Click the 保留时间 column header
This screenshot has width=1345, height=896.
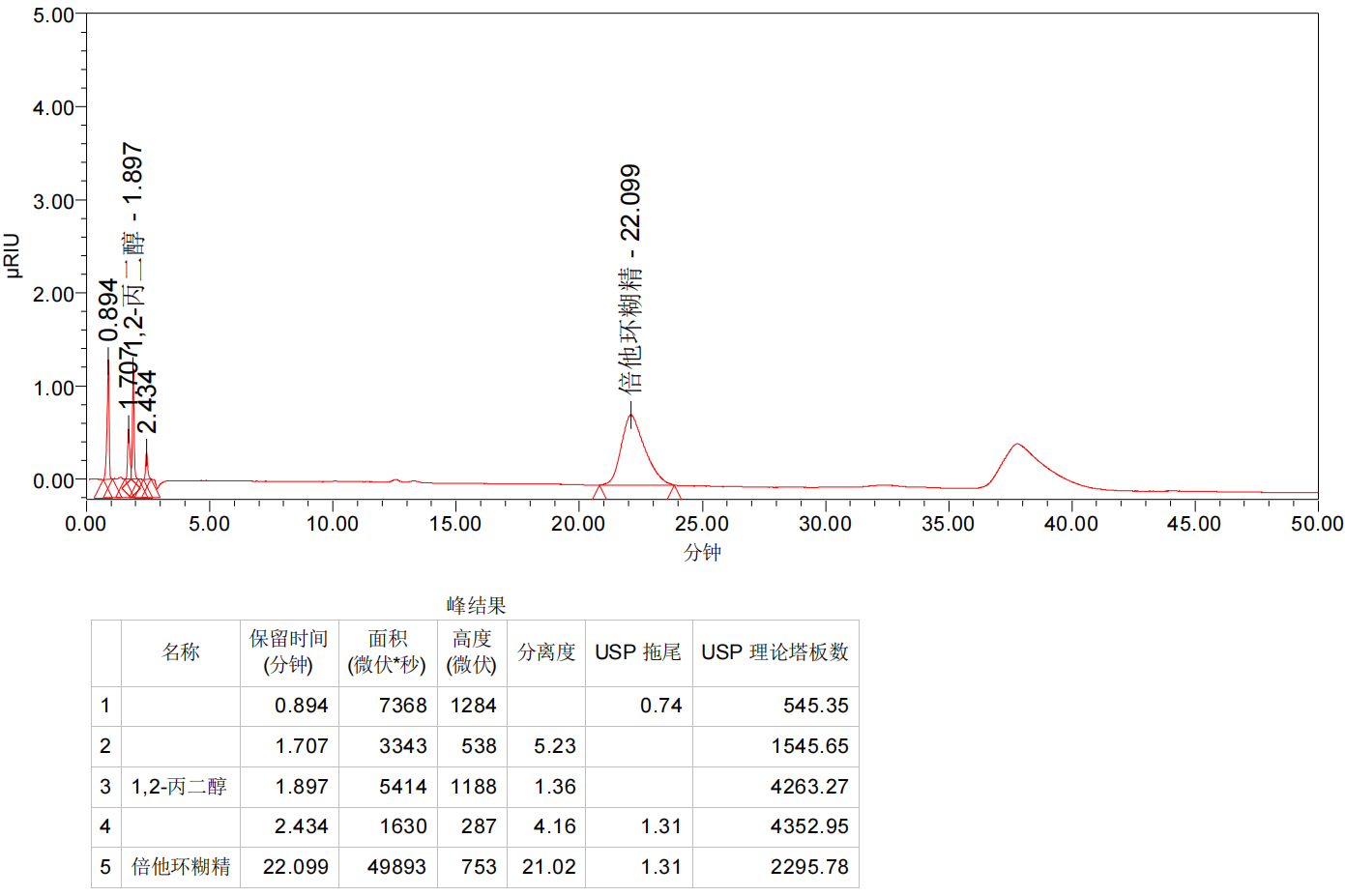(x=288, y=652)
